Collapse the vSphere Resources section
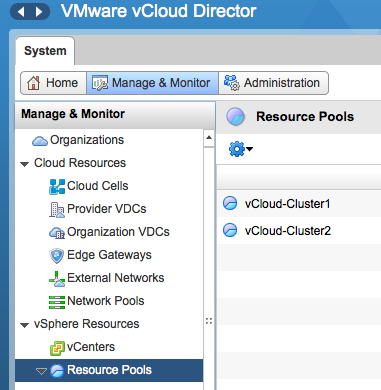The image size is (381, 390). coord(24,325)
